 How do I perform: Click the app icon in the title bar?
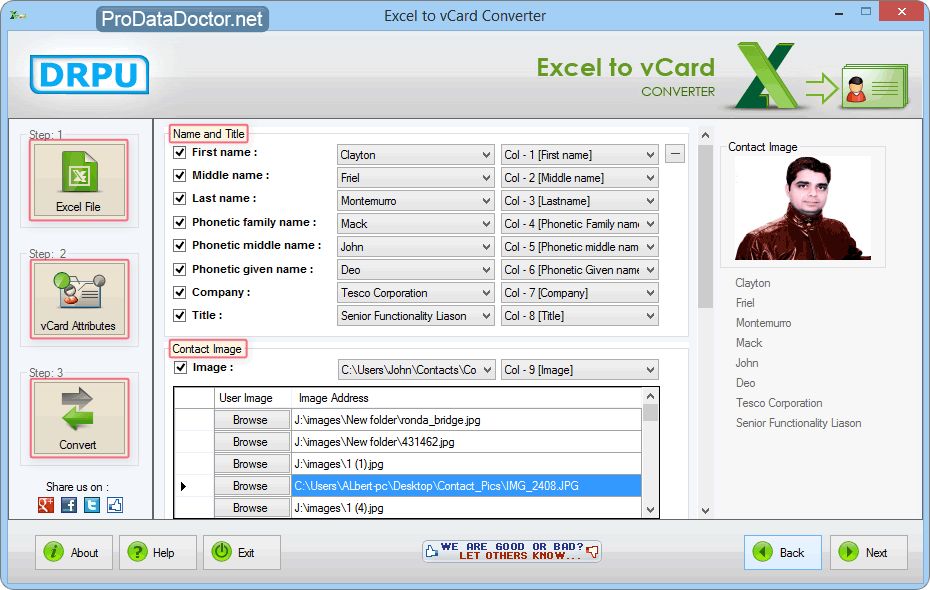(x=17, y=15)
